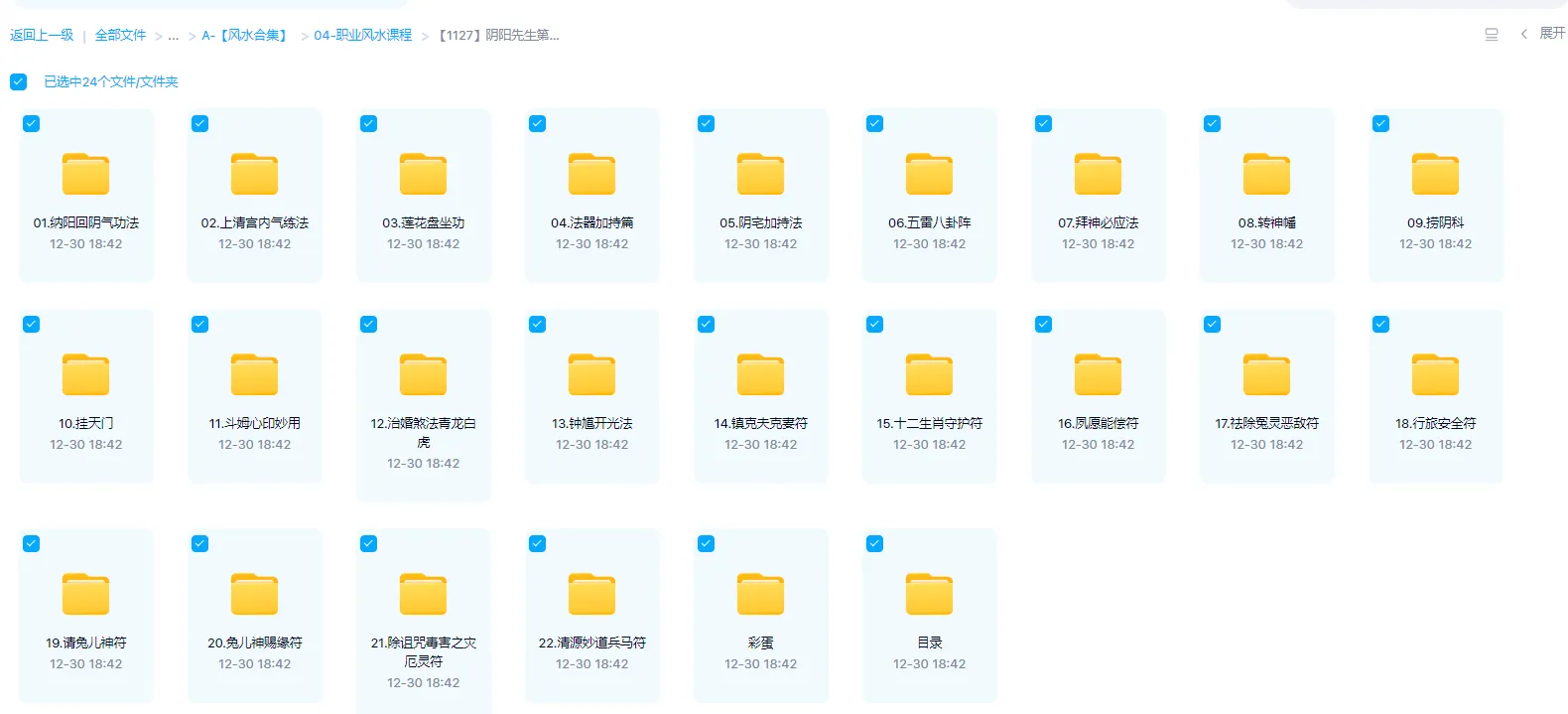Viewport: 1568px width, 714px height.
Task: Open the 彩蛋 folder icon
Action: 760,595
